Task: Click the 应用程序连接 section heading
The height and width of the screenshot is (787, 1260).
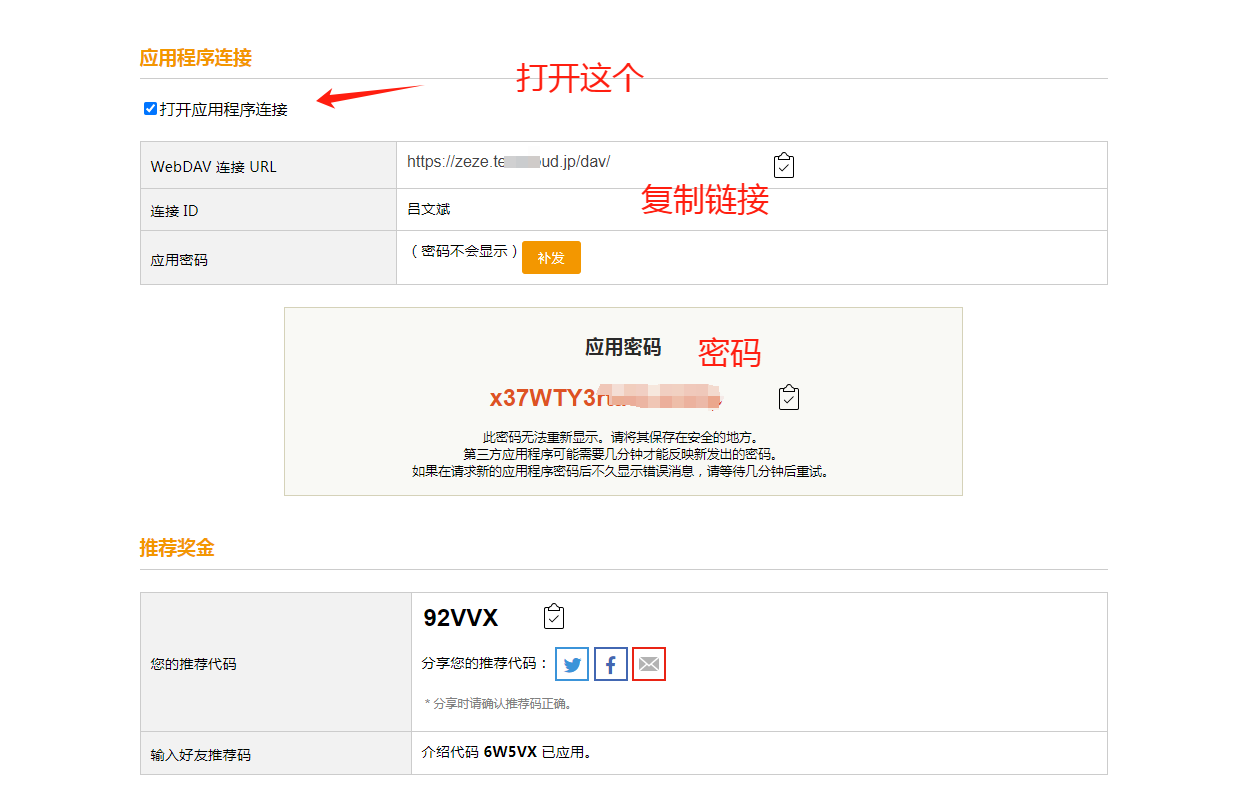Action: point(196,57)
